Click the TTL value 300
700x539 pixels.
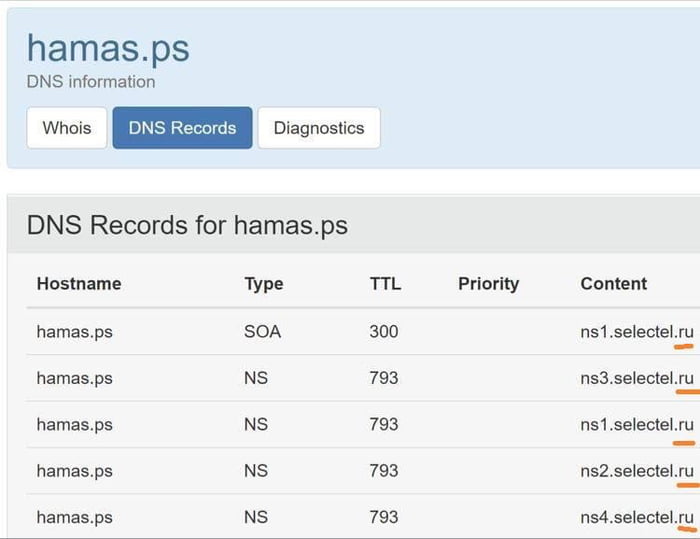(384, 331)
